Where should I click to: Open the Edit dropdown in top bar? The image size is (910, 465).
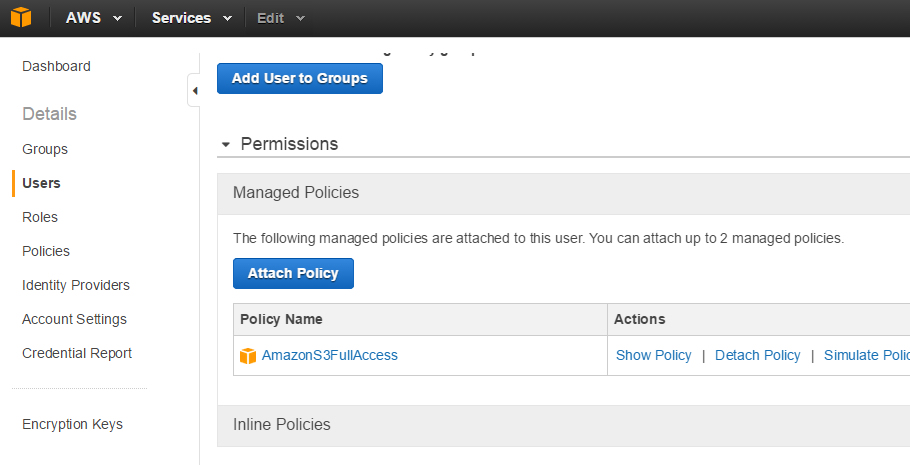coord(281,18)
